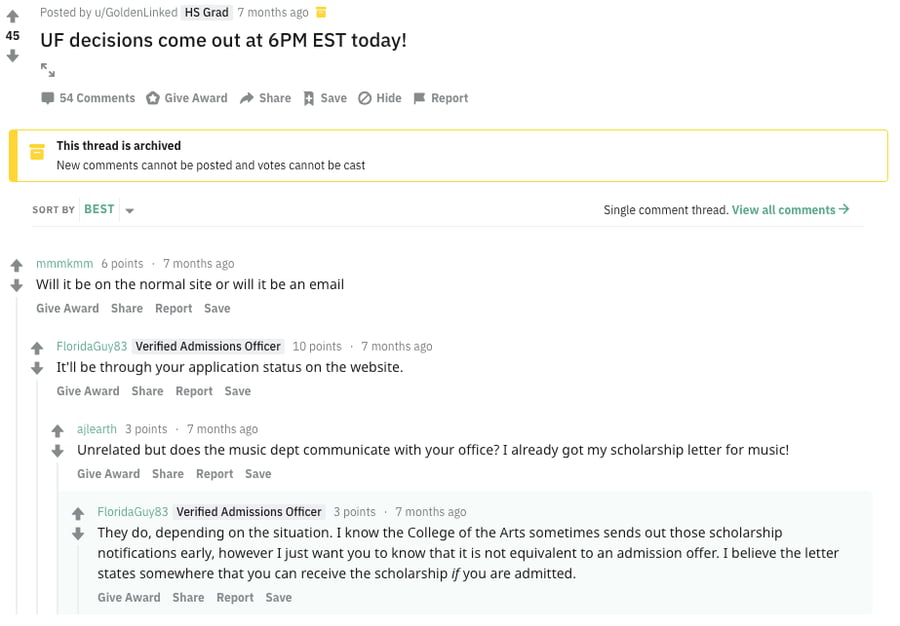Click the archived thread envelope icon

click(x=37, y=152)
